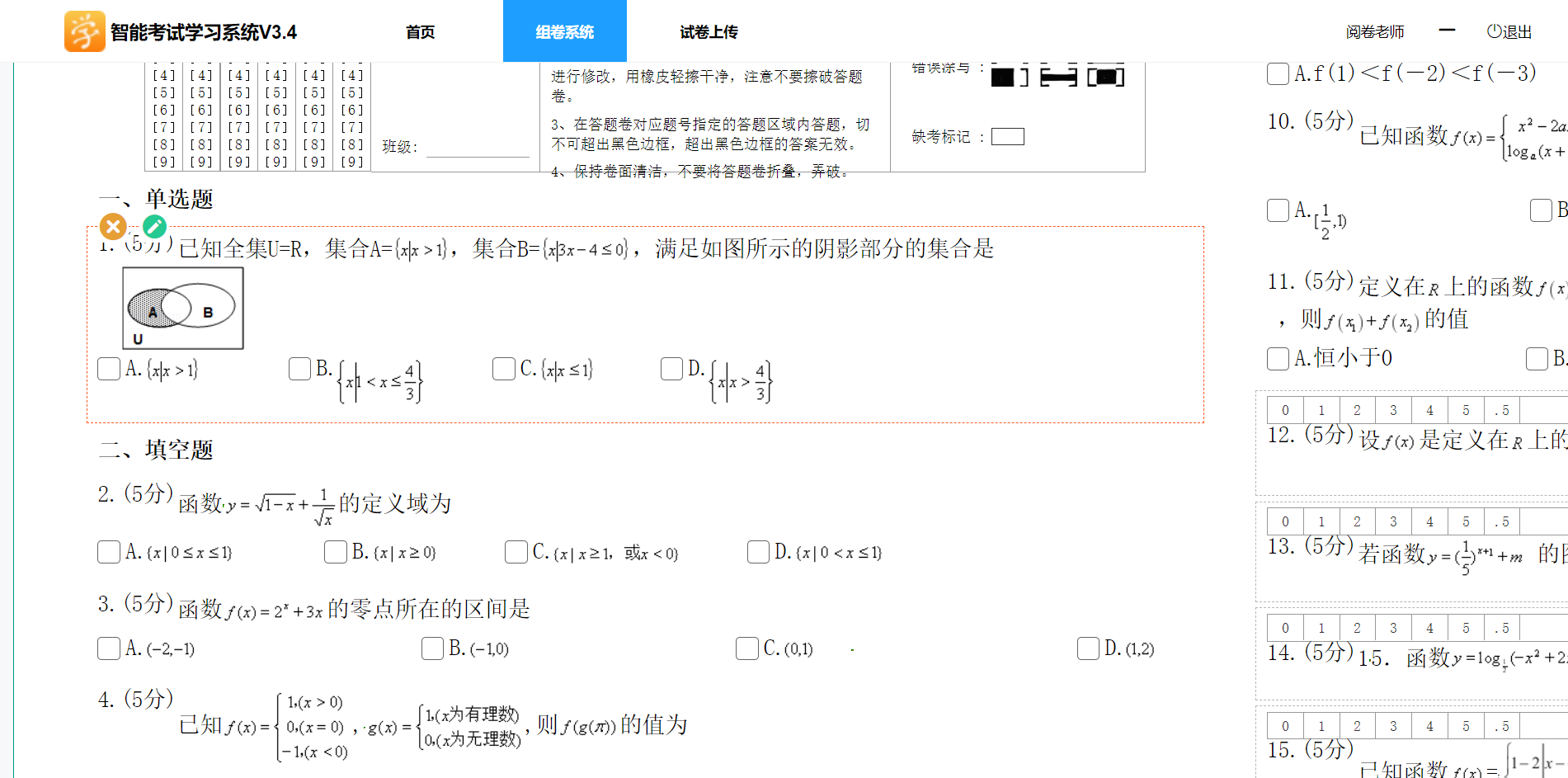Click the orange delete icon on question 1

(113, 226)
